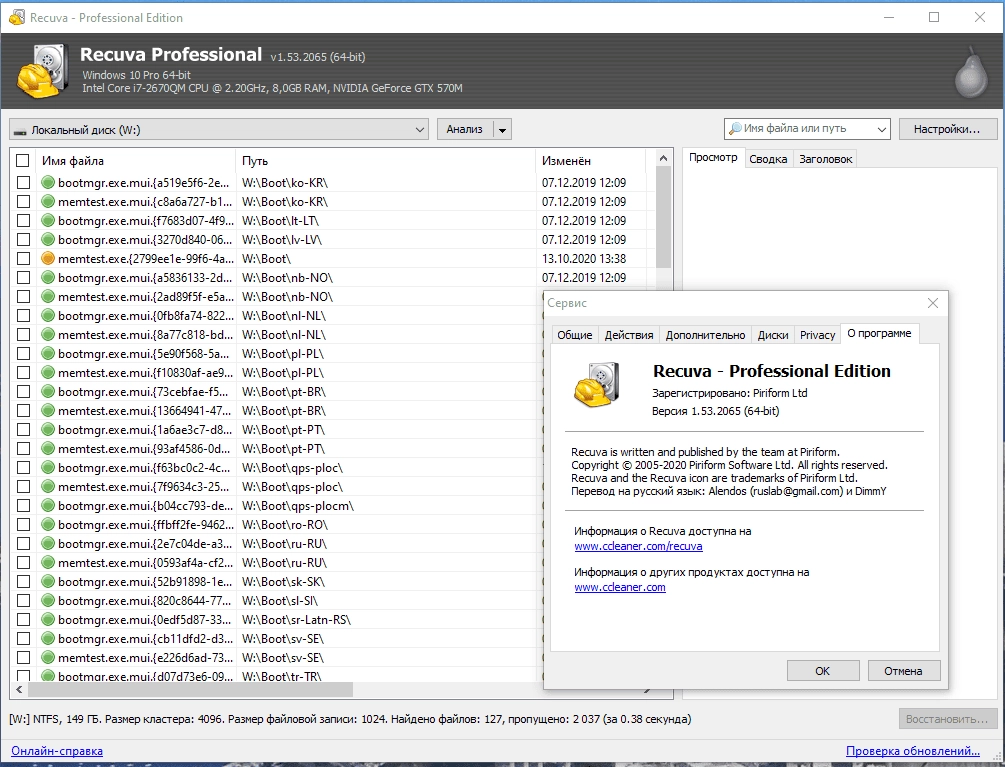Click the Recuva icon in title bar

pos(17,17)
